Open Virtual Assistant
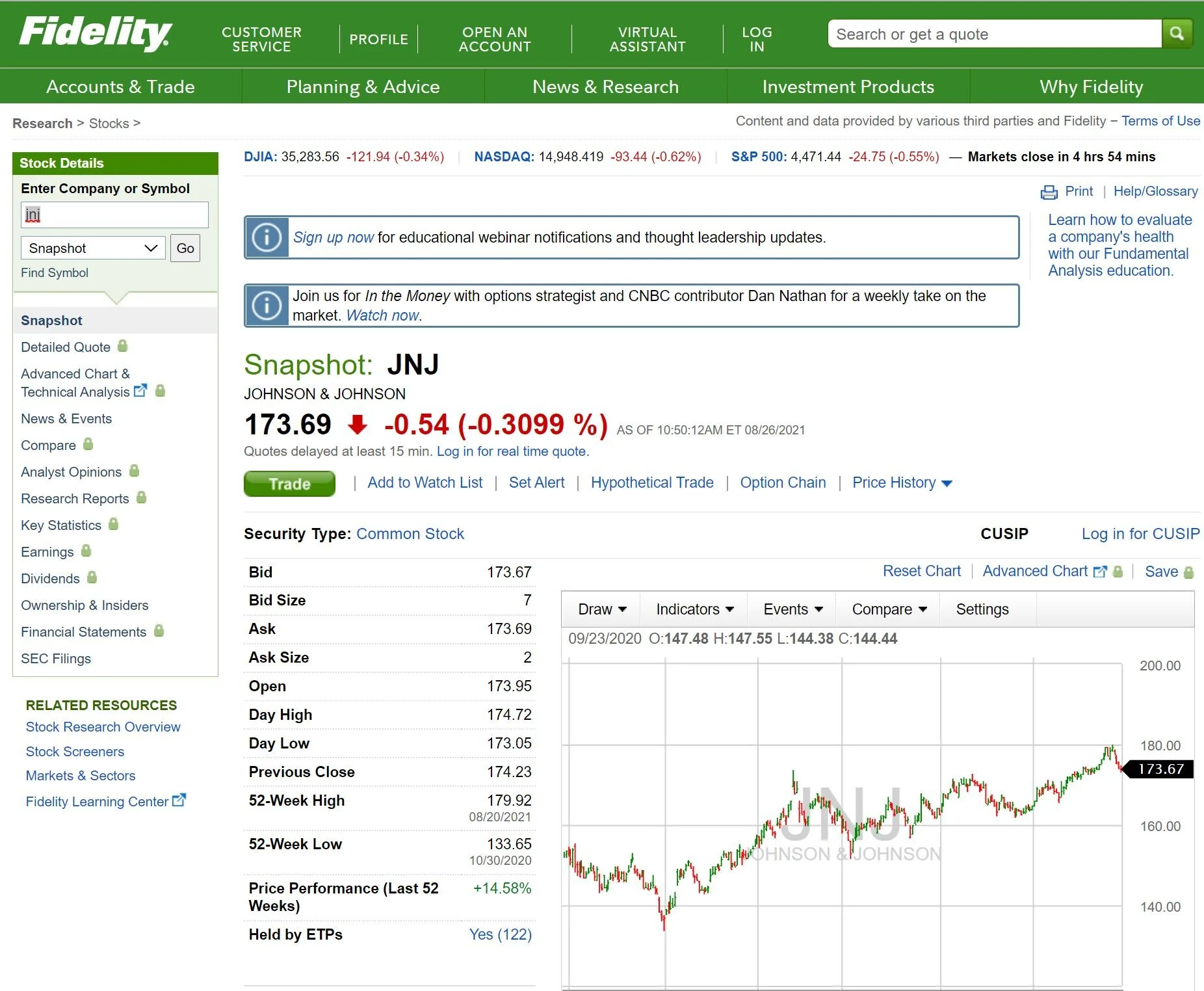Viewport: 1204px width, 991px height. (x=648, y=39)
